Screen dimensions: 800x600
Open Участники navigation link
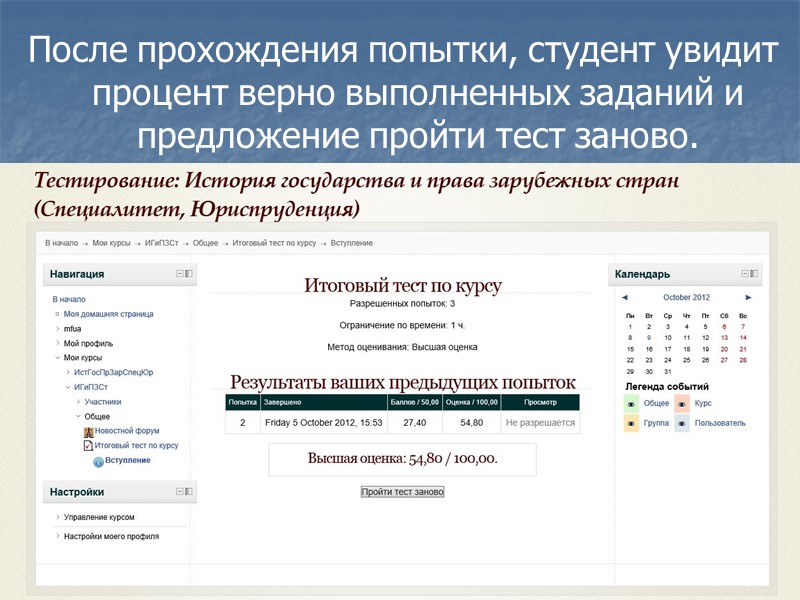coord(103,402)
